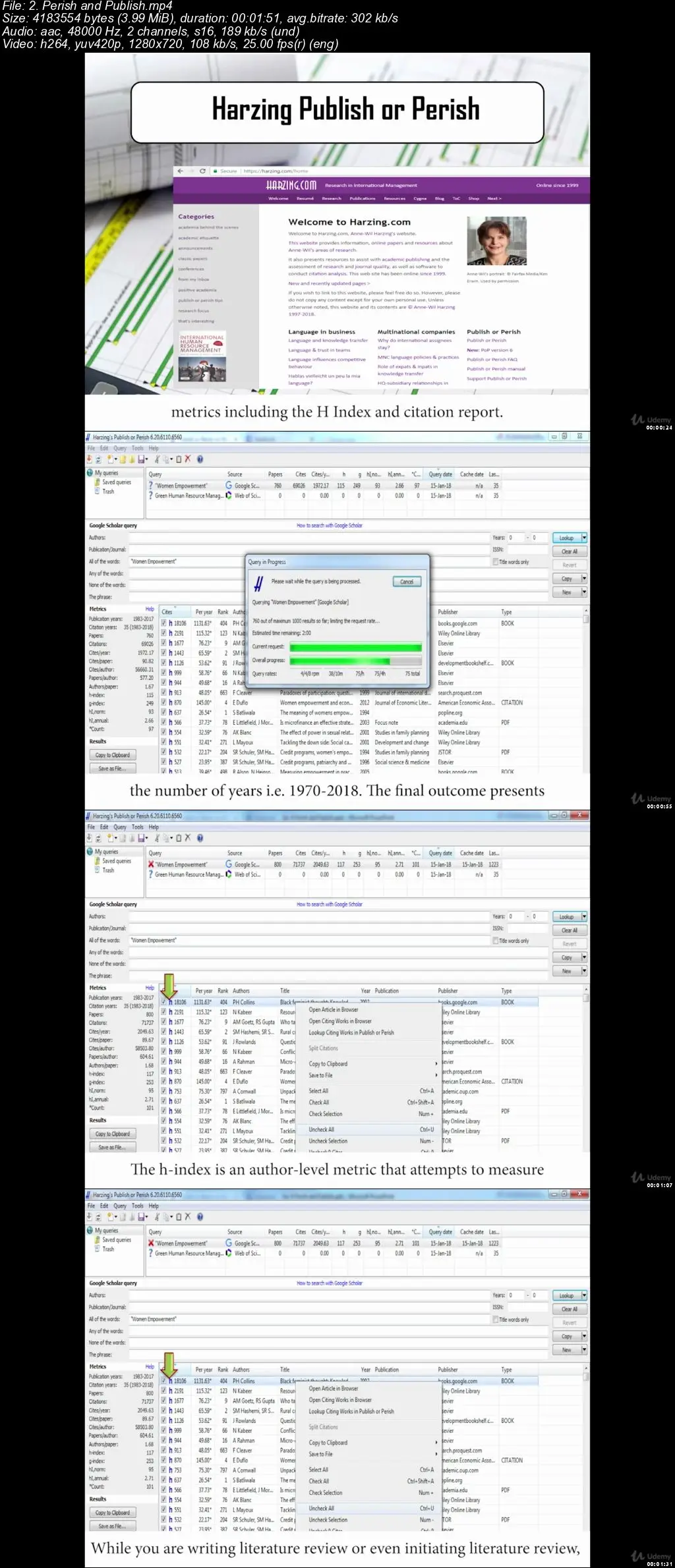Click the Web of Science icon, 00:00:55 frame
The width and height of the screenshot is (675, 1568).
click(x=229, y=495)
